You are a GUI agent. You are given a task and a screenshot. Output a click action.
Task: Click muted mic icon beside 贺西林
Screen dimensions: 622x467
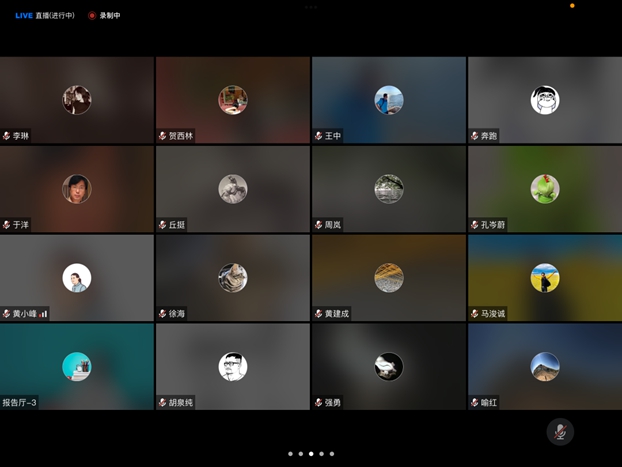pyautogui.click(x=162, y=136)
